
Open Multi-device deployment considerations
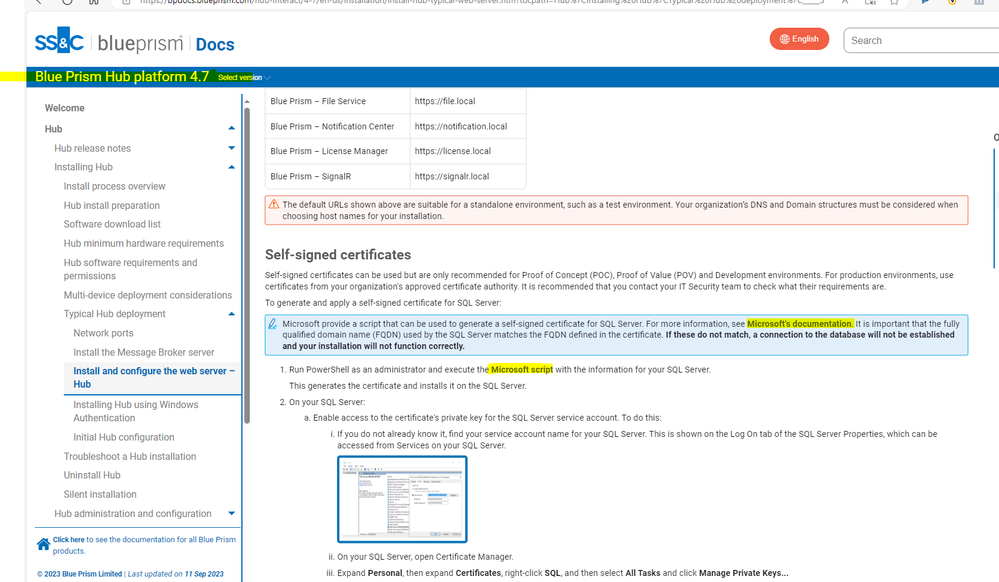[x=148, y=295]
